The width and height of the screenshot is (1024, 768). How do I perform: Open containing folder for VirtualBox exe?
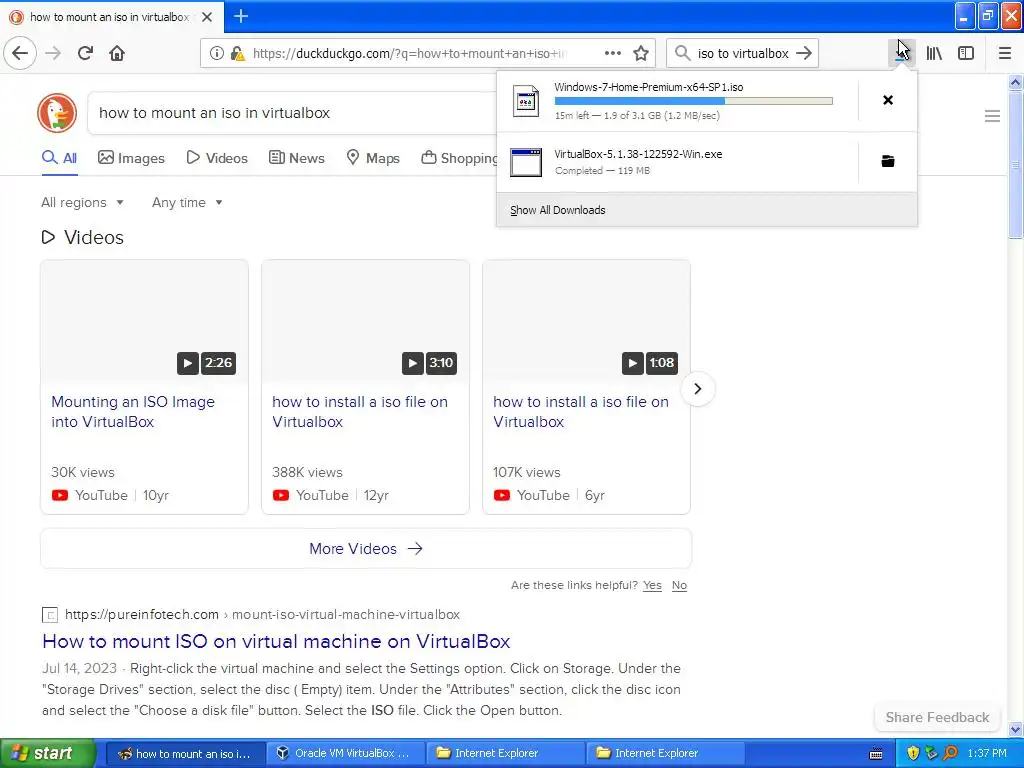[888, 161]
